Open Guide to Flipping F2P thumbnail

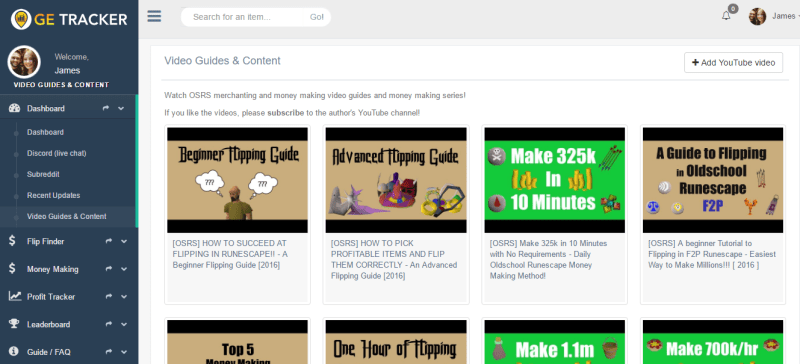click(x=713, y=180)
